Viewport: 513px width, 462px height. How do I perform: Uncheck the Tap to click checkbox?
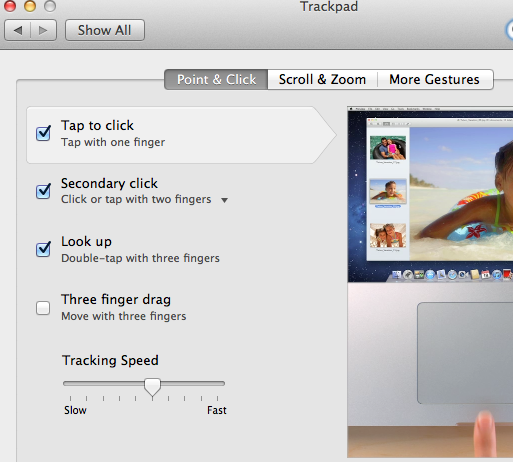[x=43, y=133]
